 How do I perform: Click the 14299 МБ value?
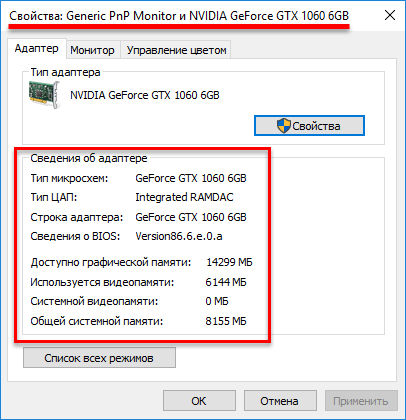point(229,262)
